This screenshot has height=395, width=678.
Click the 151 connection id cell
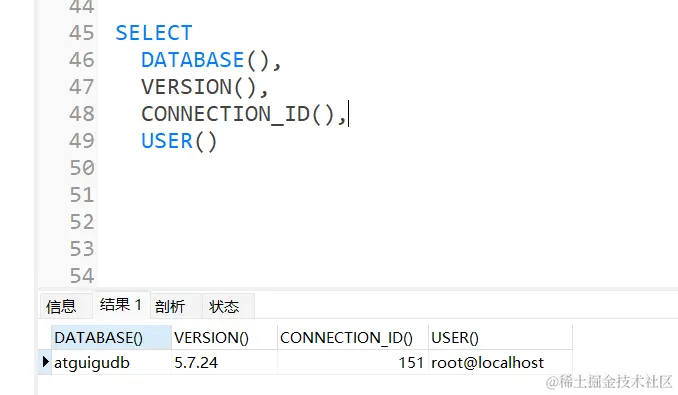point(352,362)
